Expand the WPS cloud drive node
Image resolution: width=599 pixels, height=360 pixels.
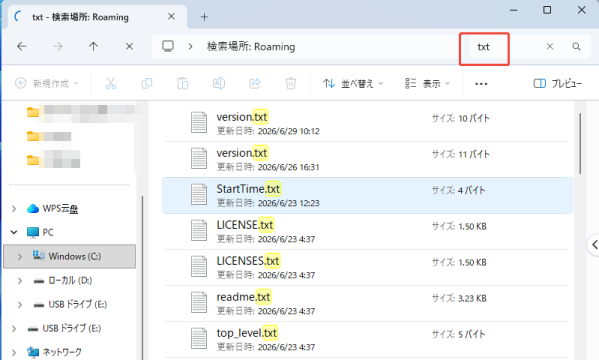[14, 209]
